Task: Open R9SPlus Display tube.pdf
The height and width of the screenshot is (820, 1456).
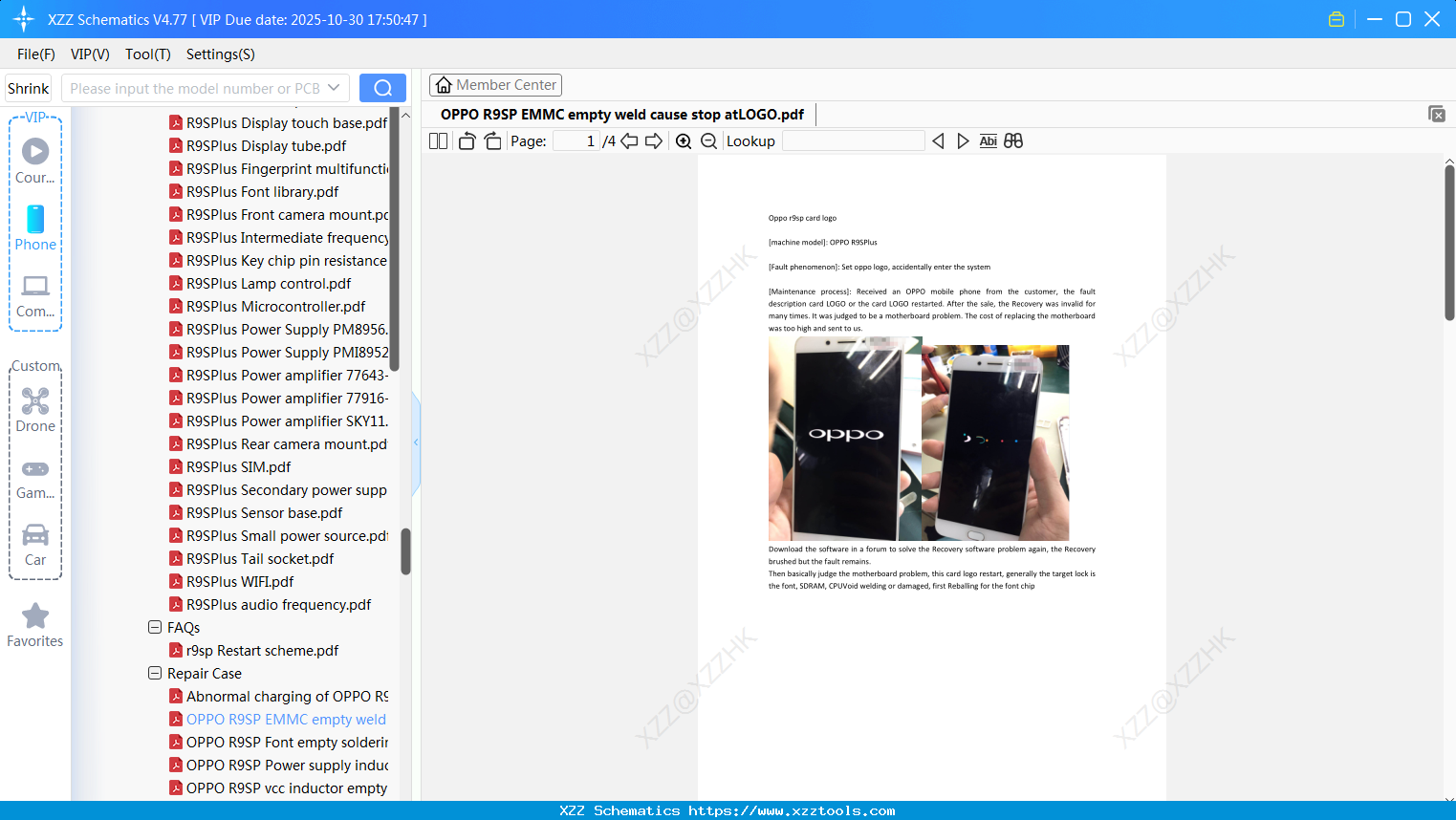Action: pos(266,145)
